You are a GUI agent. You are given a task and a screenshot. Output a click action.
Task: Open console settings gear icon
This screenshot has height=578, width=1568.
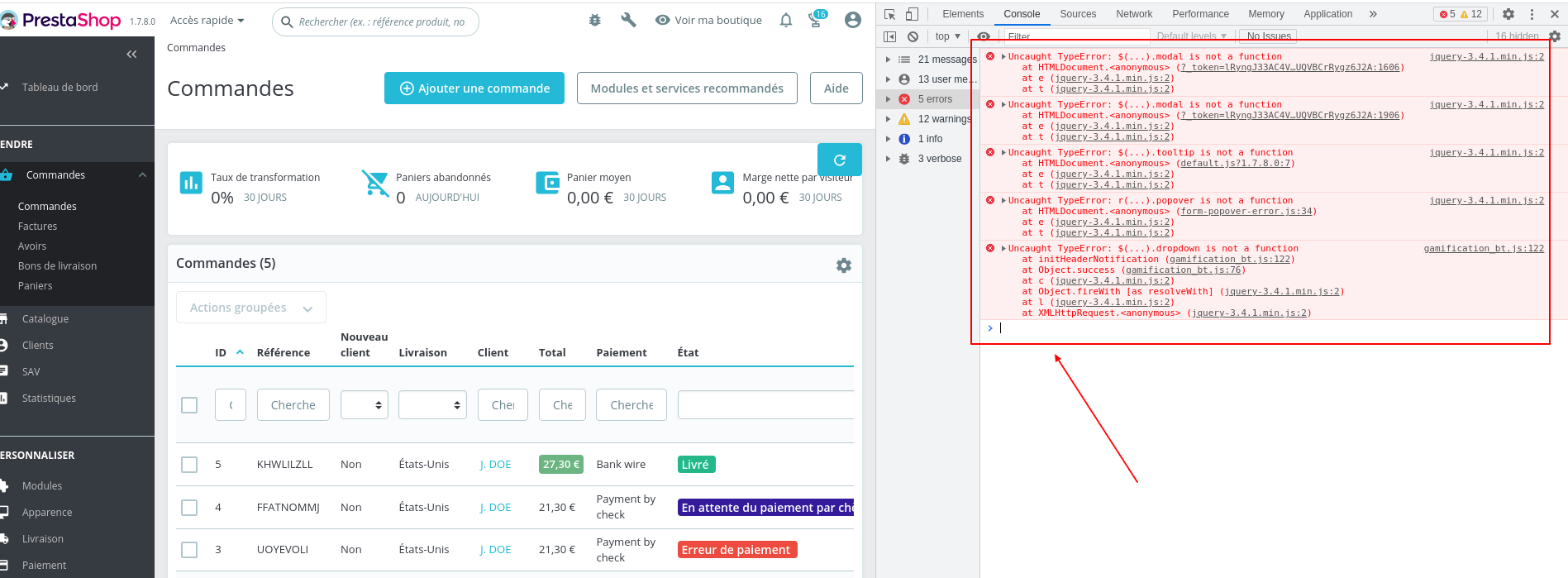(x=1555, y=36)
